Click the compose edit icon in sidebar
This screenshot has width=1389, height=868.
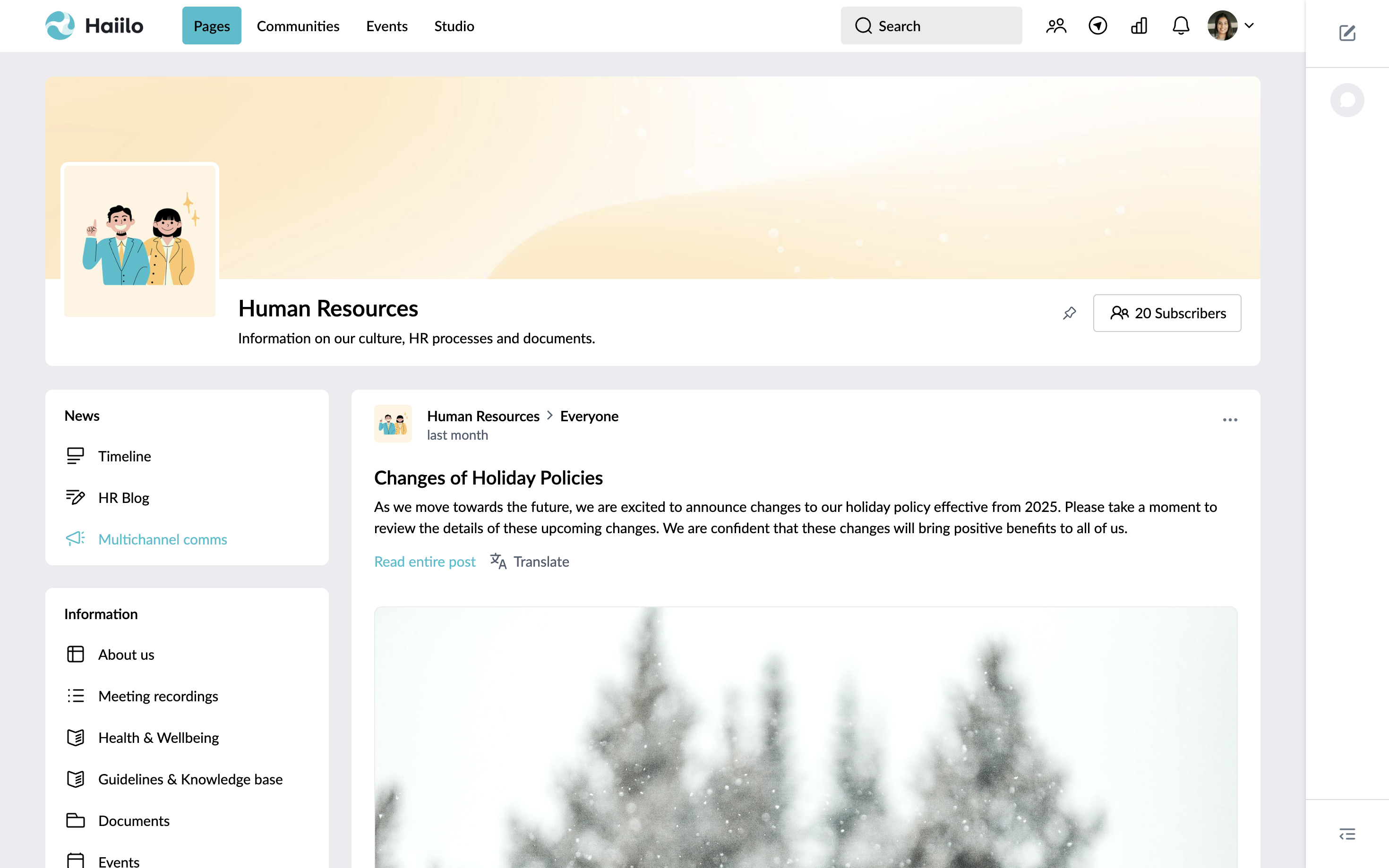coord(1347,34)
